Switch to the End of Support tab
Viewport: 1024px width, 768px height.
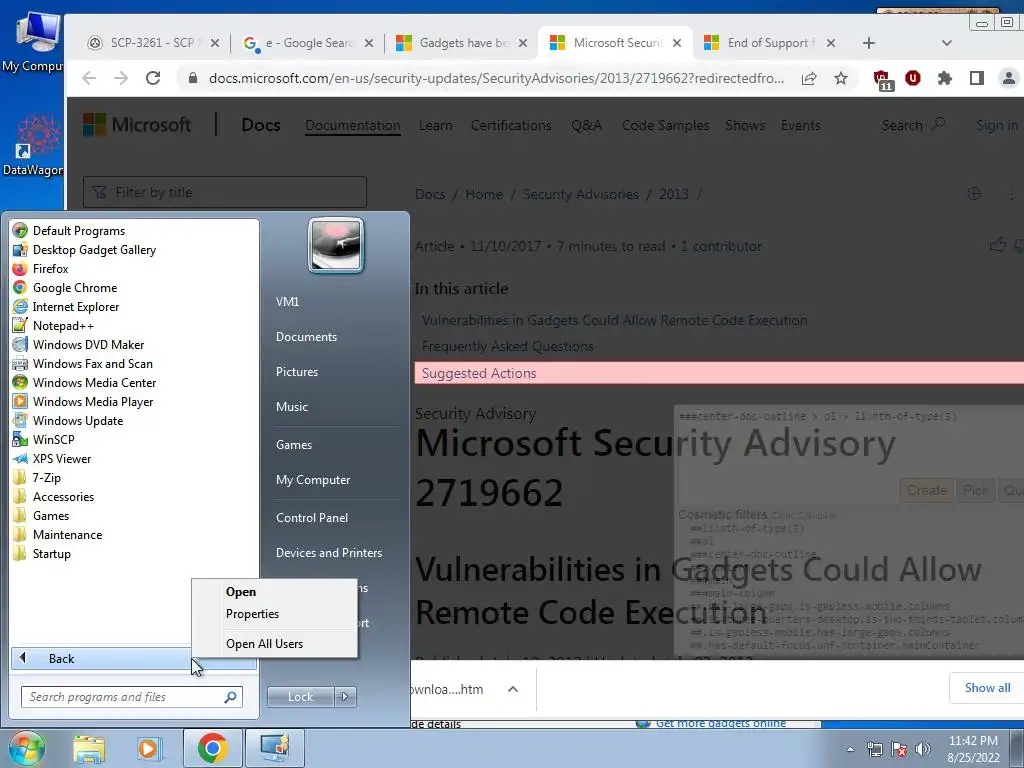[770, 43]
